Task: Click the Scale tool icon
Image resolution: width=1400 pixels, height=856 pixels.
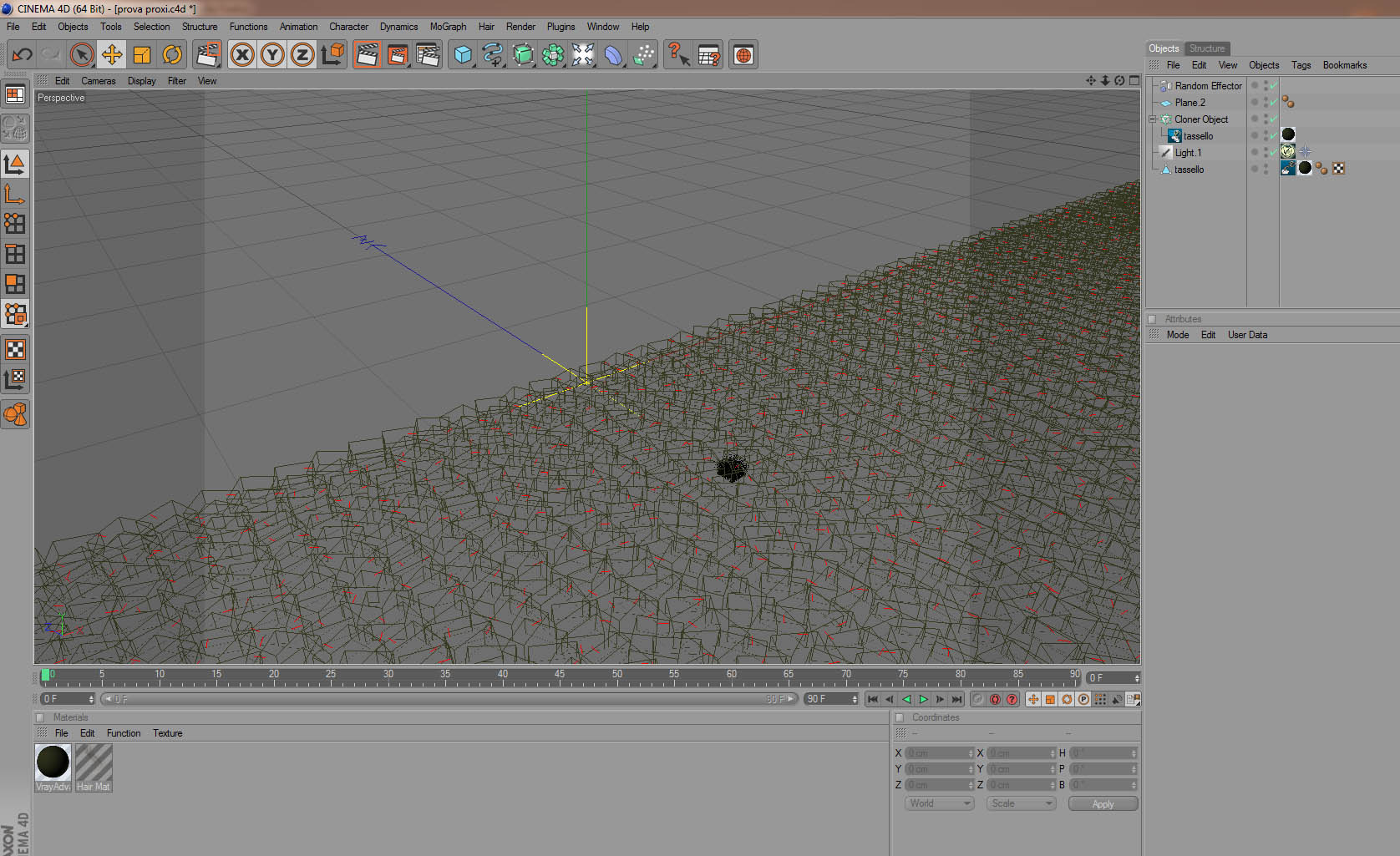Action: (142, 55)
